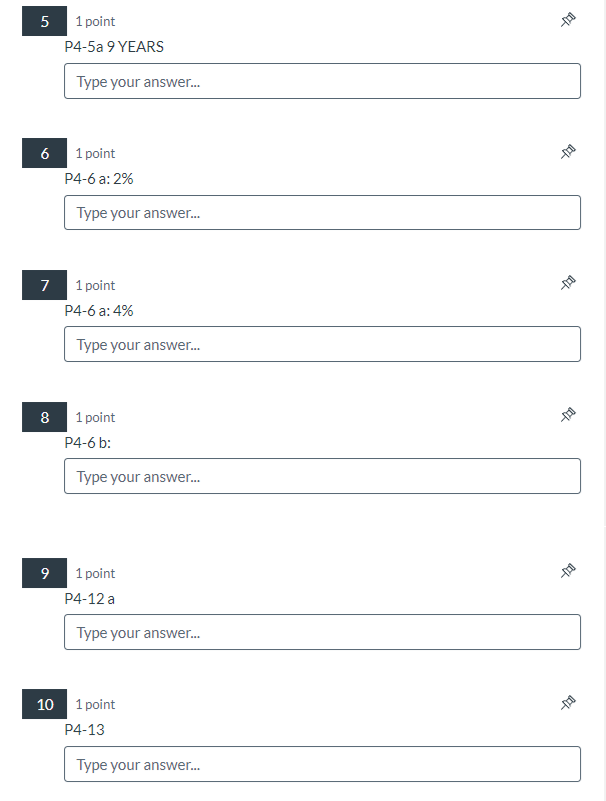This screenshot has height=801, width=606.
Task: Click the pin icon next to question 8
Action: (568, 415)
